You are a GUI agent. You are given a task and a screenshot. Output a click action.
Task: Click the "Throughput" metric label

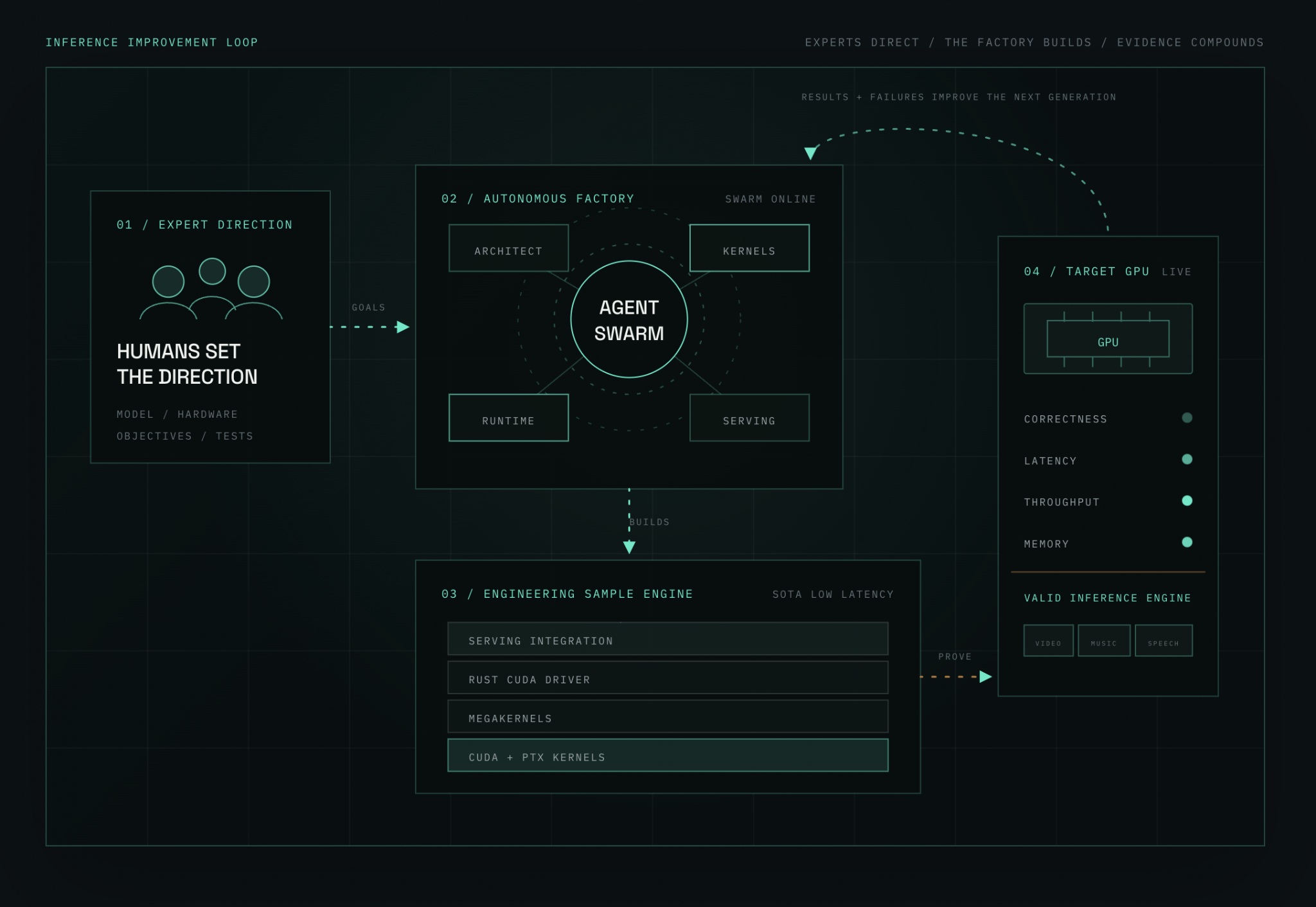tap(1062, 502)
